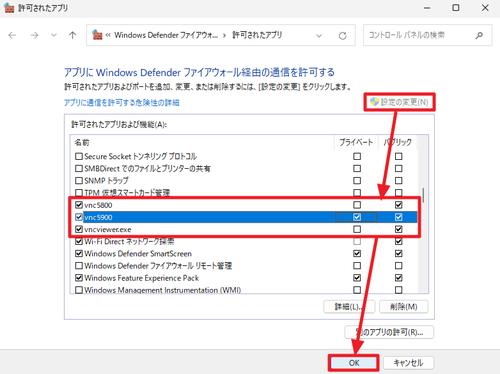
Task: Click the firewall icon in address bar
Action: [97, 35]
